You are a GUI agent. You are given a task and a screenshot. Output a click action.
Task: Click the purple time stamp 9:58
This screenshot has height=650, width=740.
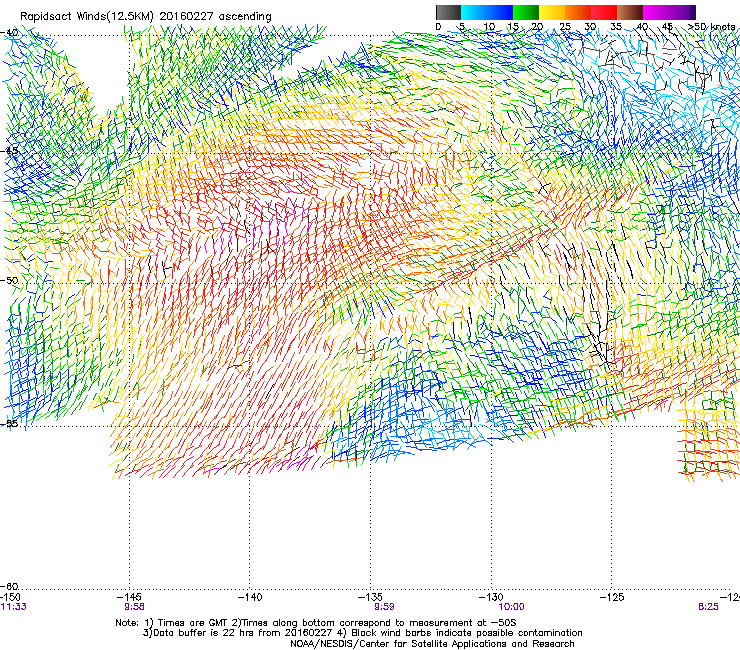point(135,607)
